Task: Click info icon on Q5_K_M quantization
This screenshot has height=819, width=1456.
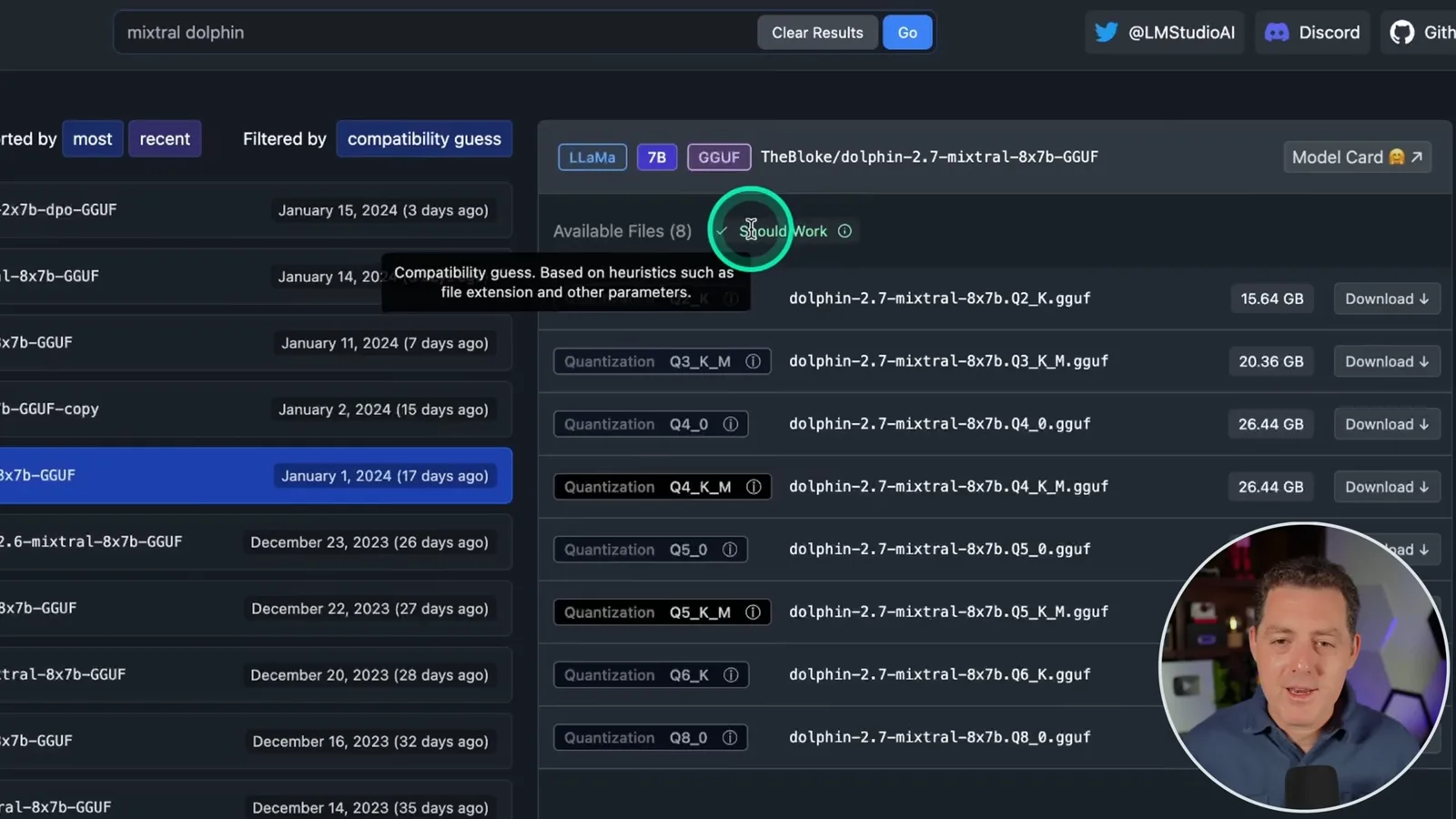Action: [753, 612]
